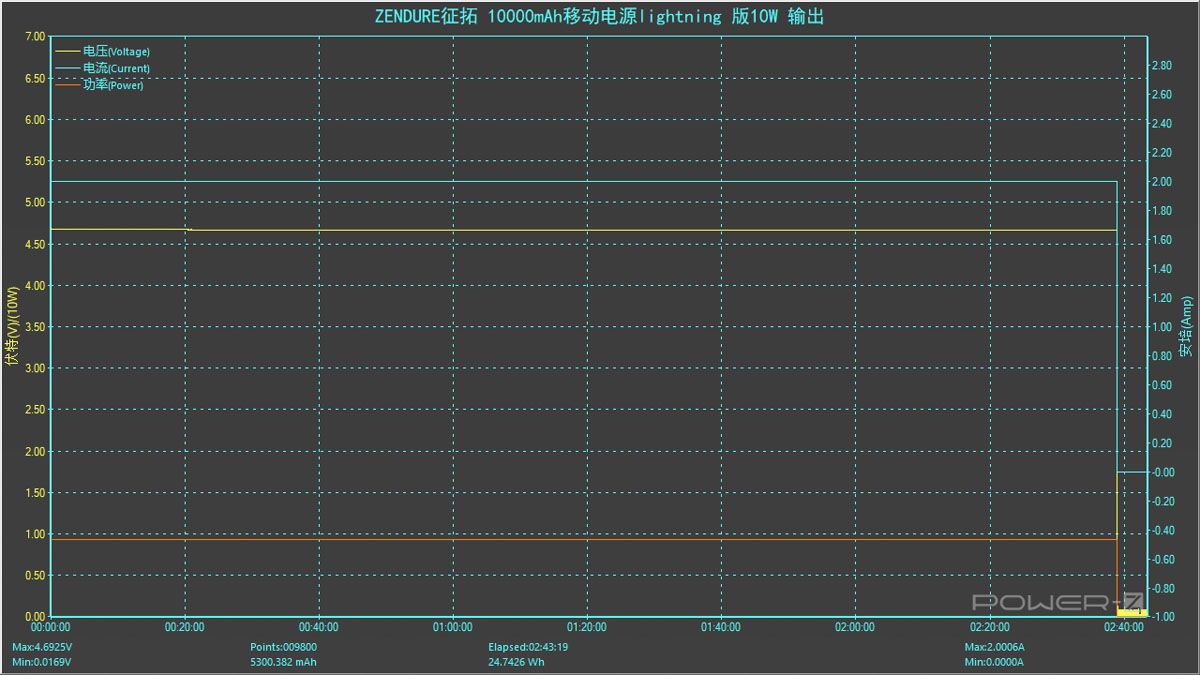Click the Power legend entry
Image resolution: width=1200 pixels, height=675 pixels.
(x=113, y=85)
